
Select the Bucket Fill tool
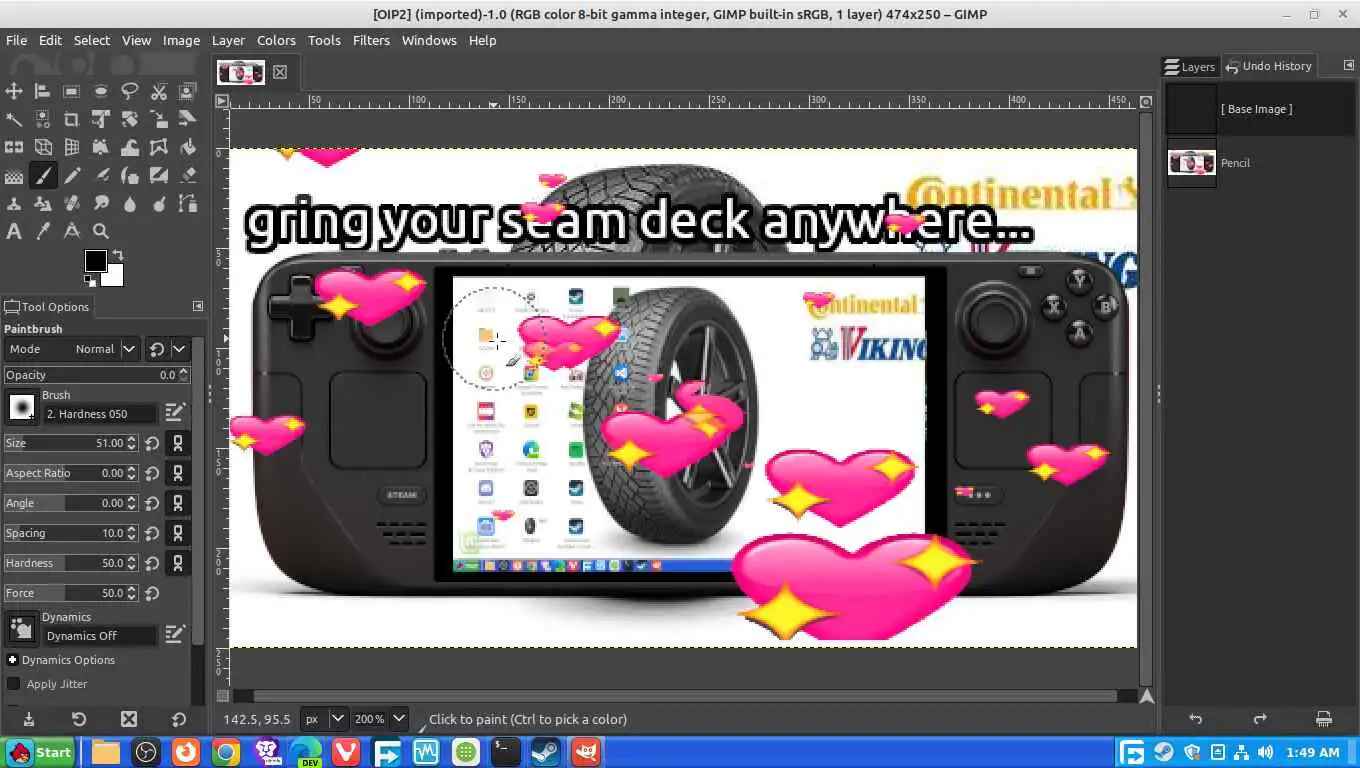[188, 147]
